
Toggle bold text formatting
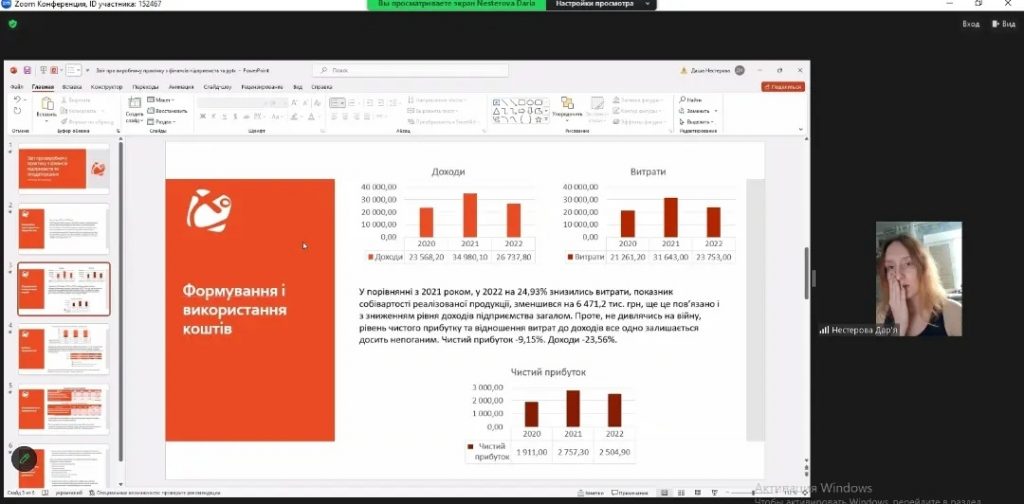(x=202, y=116)
